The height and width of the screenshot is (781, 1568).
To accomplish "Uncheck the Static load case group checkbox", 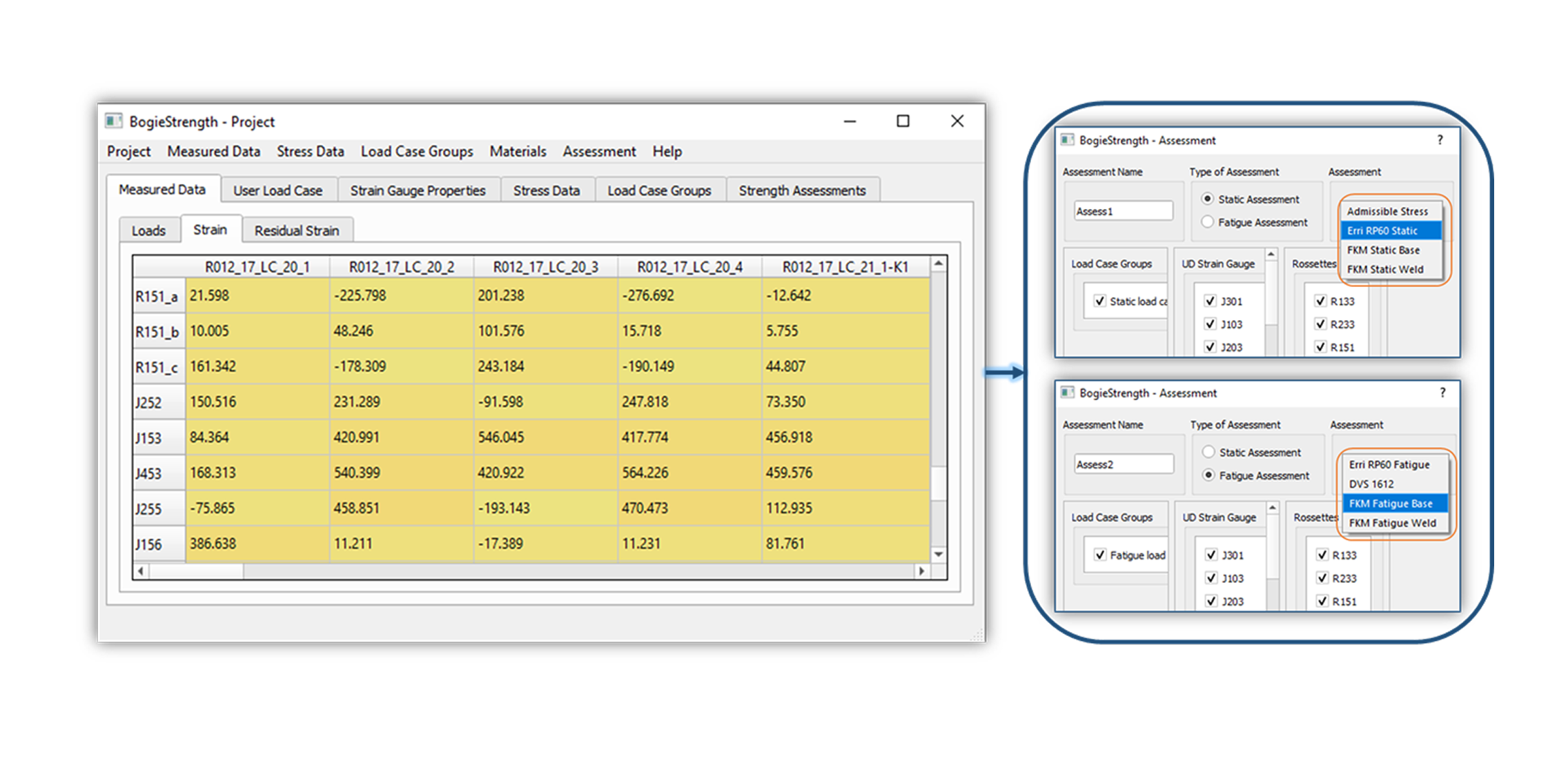I will pyautogui.click(x=1100, y=301).
